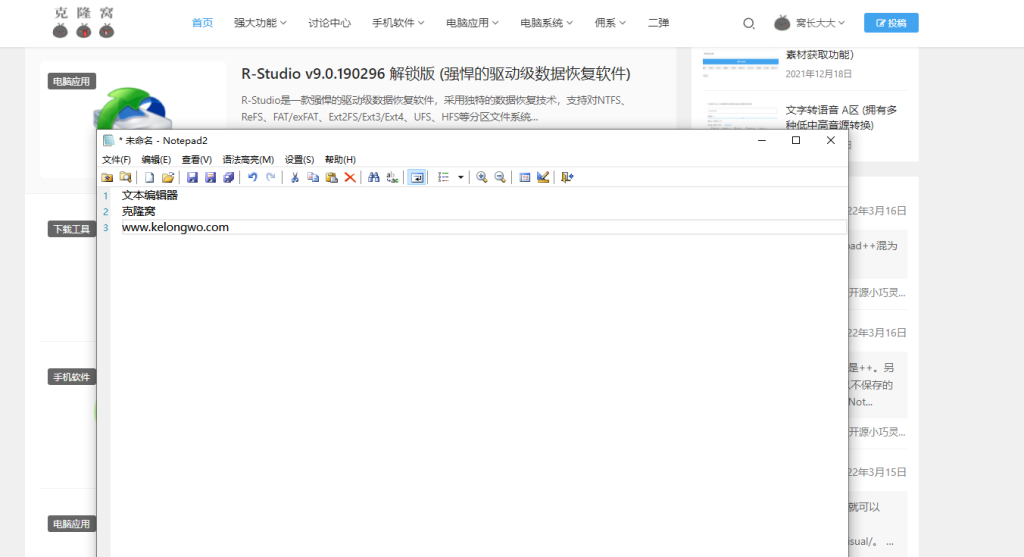Screen dimensions: 1024x557
Task: Click the text line 克隆窝 in editor
Action: 138,212
